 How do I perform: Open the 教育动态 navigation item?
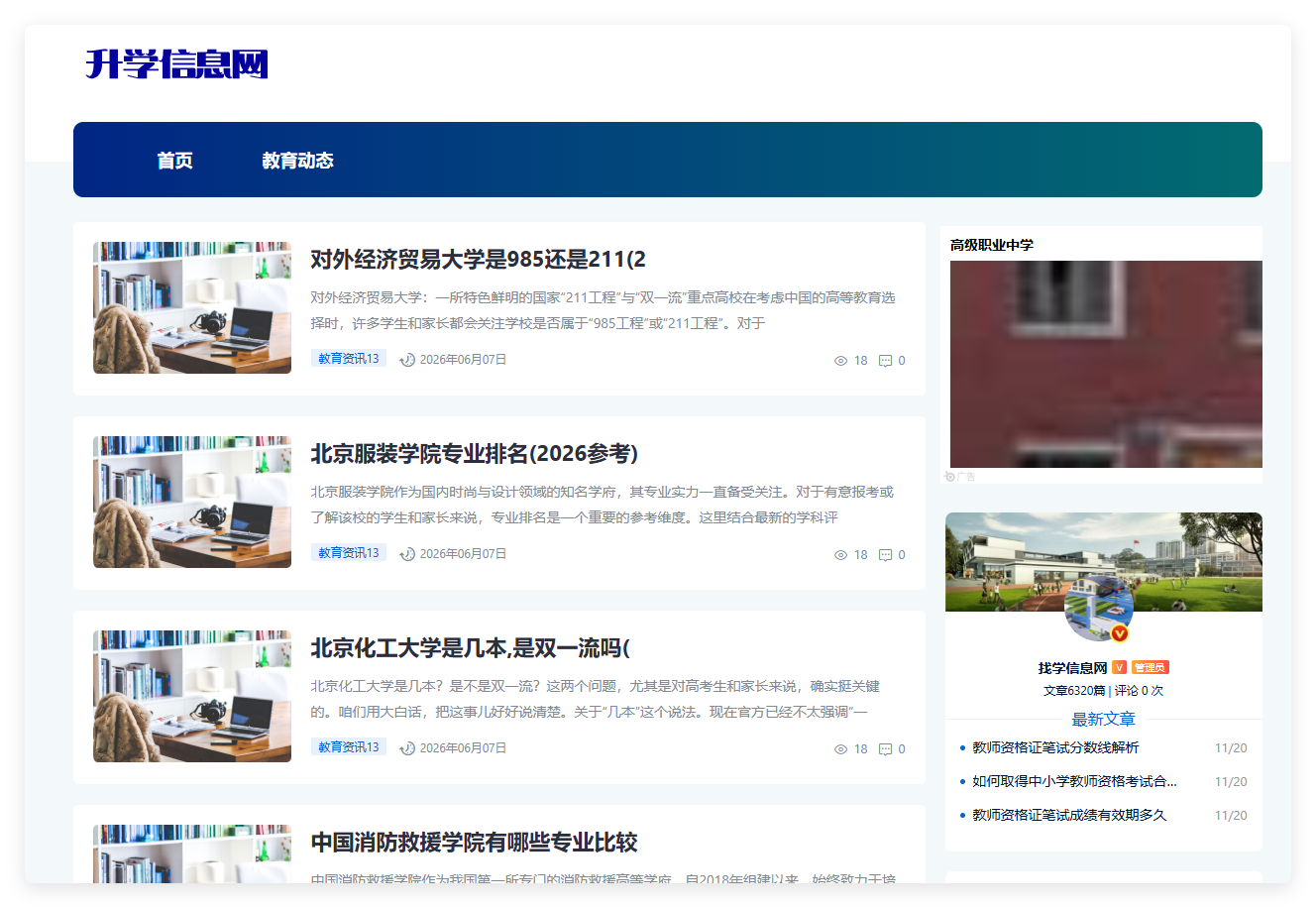tap(297, 161)
